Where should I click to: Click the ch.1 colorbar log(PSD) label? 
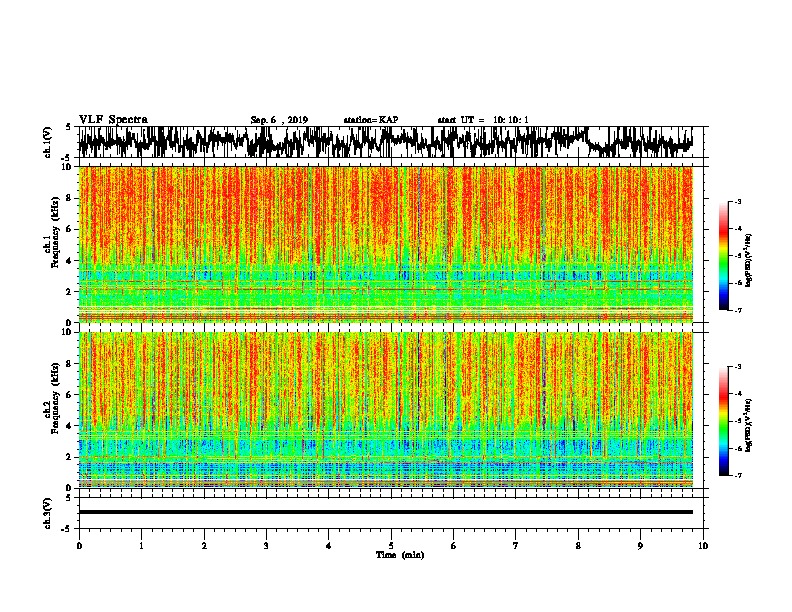tap(749, 261)
